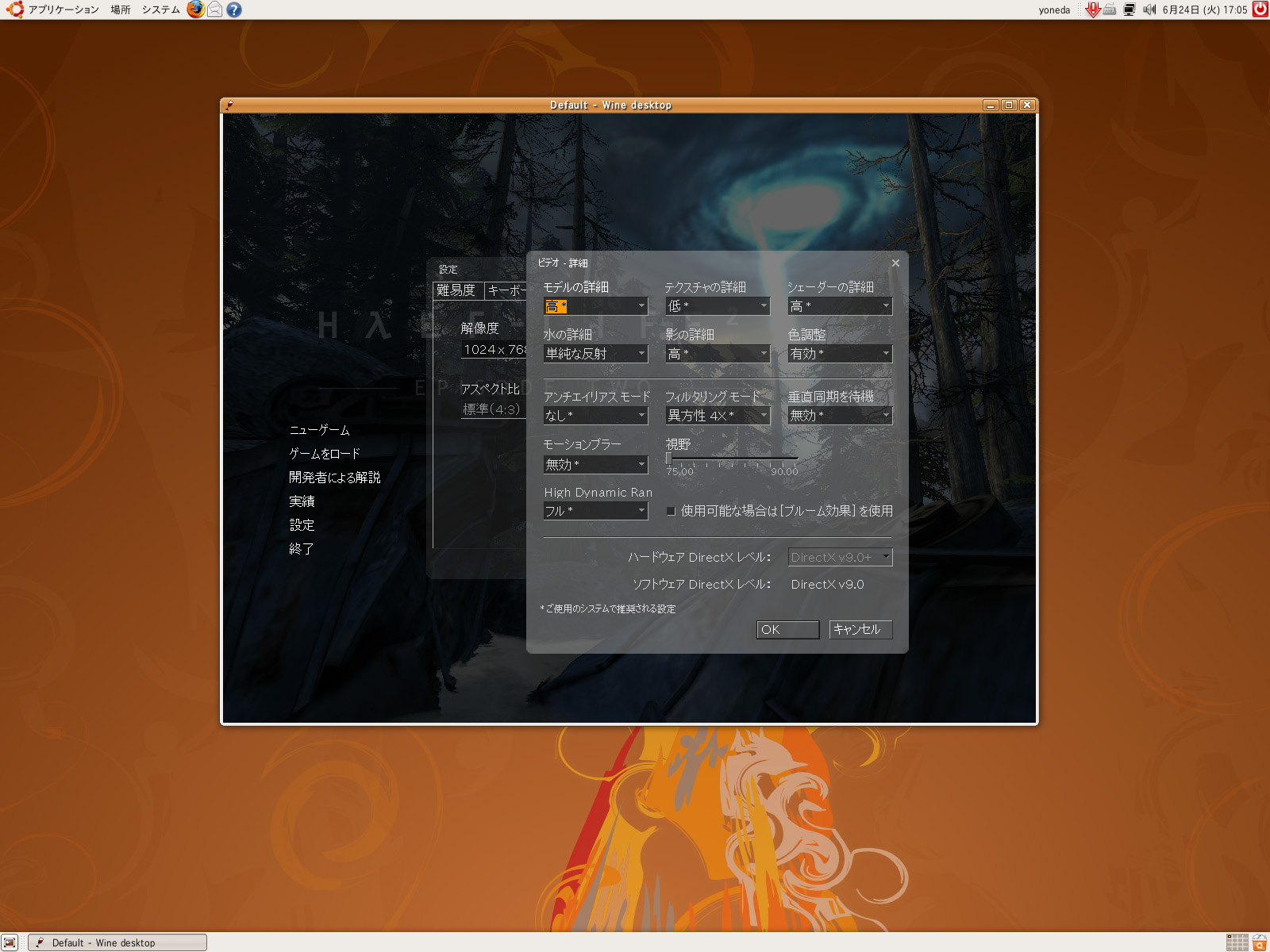The height and width of the screenshot is (952, 1270).
Task: Click the ハードウェア DirectX レベル dropdown
Action: [840, 557]
